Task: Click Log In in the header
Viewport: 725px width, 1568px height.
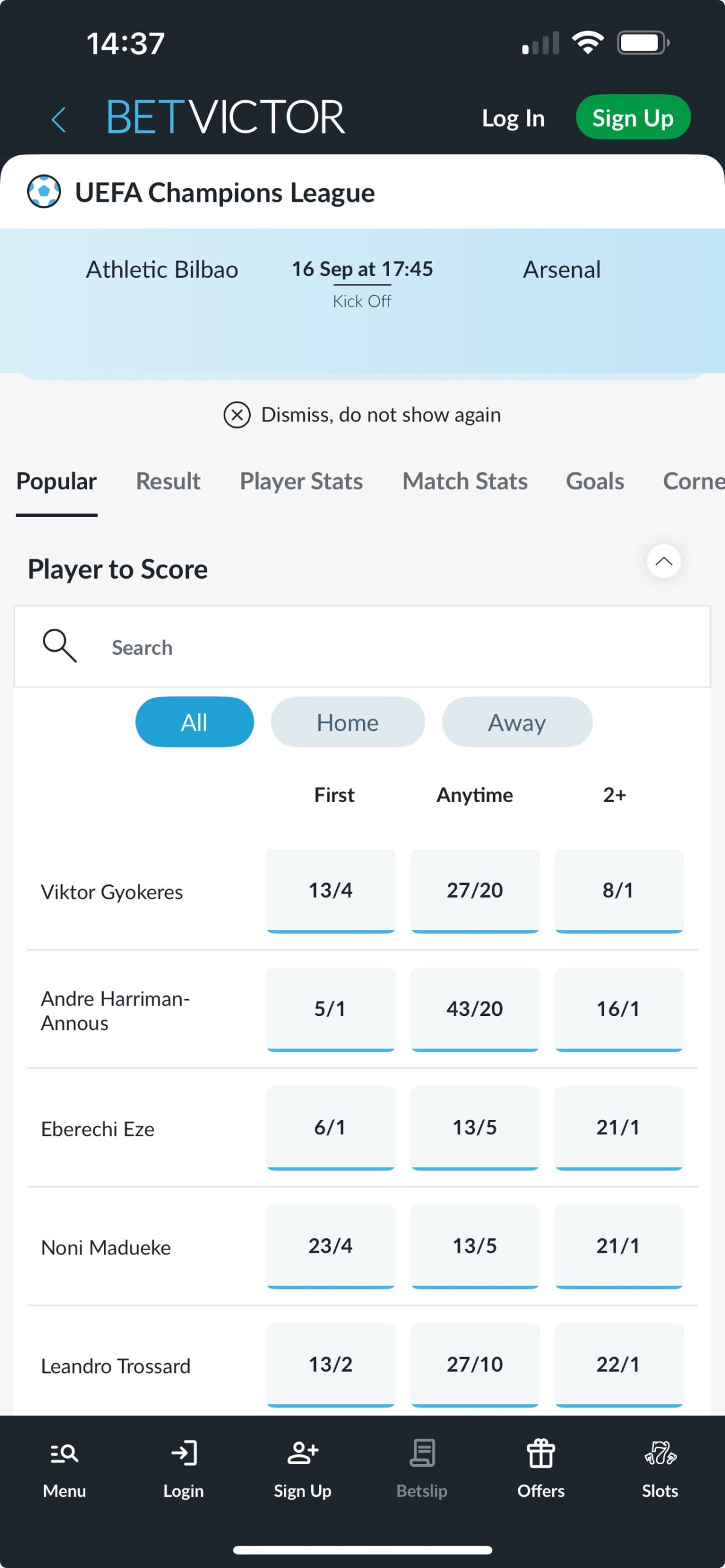Action: (x=513, y=119)
